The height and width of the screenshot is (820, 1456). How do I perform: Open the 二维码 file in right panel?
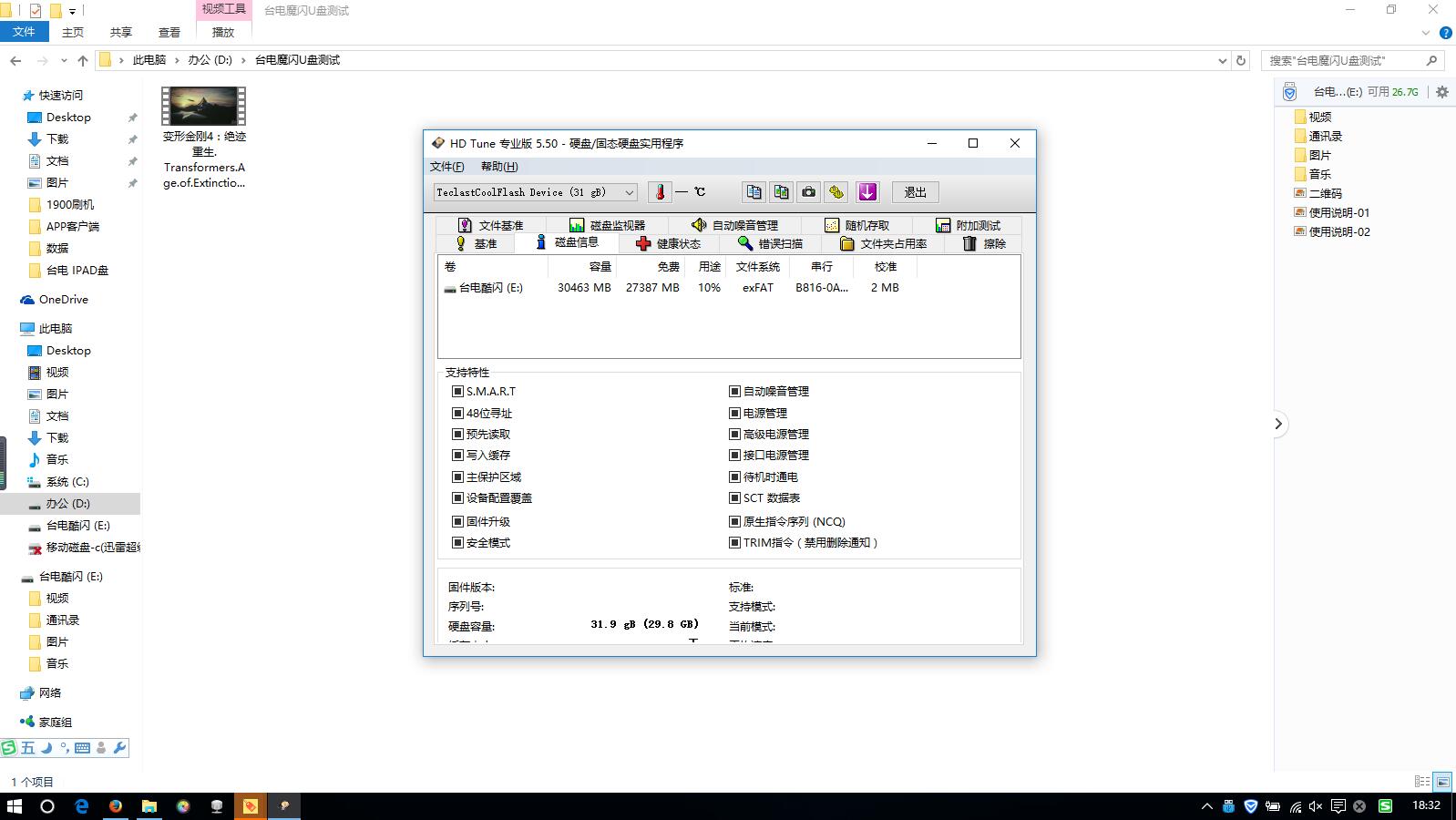(1325, 193)
